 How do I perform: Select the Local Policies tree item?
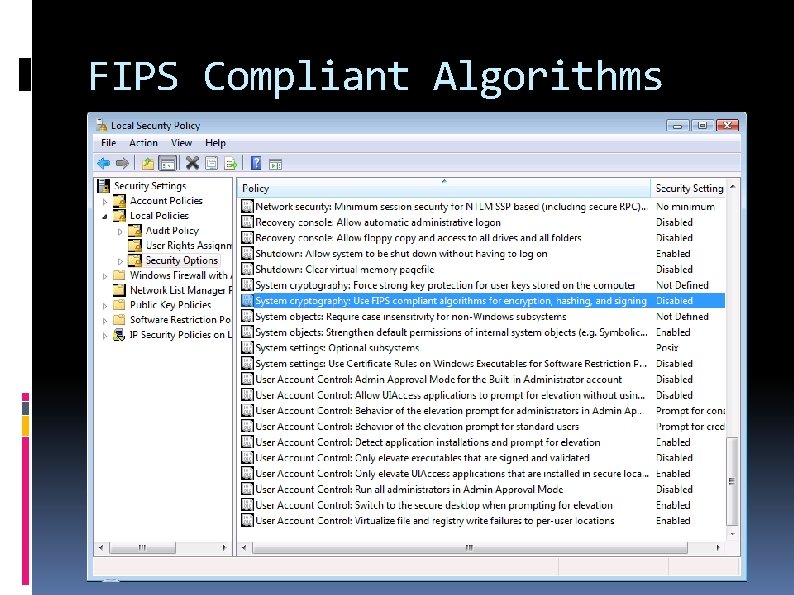159,216
